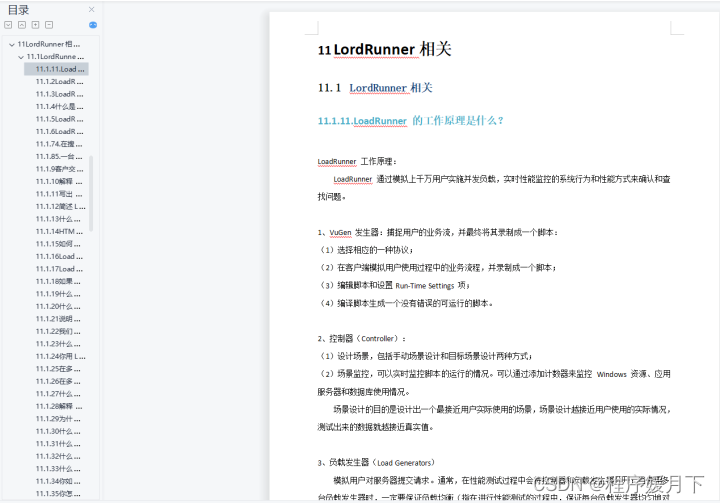
Task: Select outline entry 11.1.28解释
Action: (x=59, y=406)
